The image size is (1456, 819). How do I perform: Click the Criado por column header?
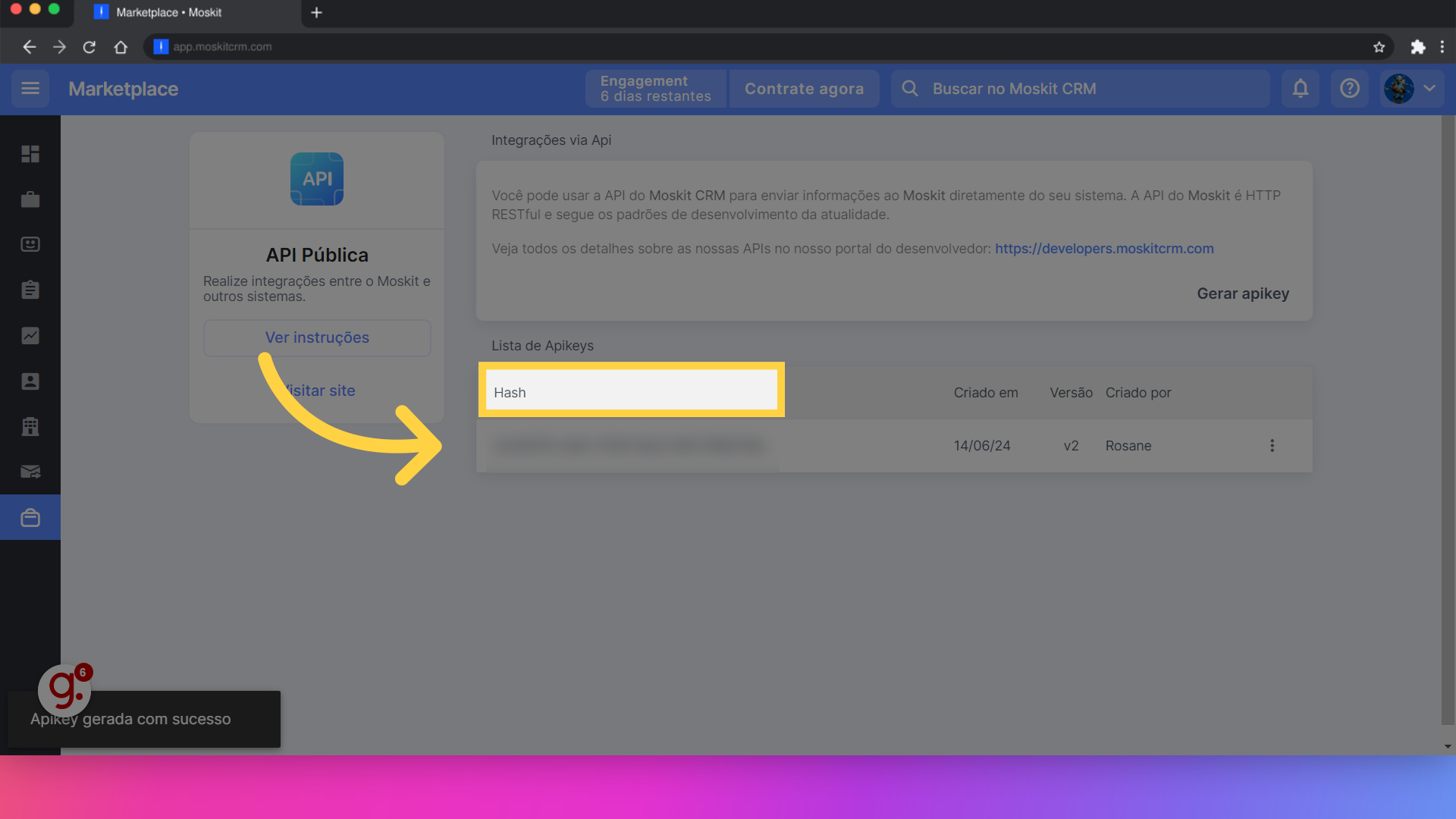1138,393
